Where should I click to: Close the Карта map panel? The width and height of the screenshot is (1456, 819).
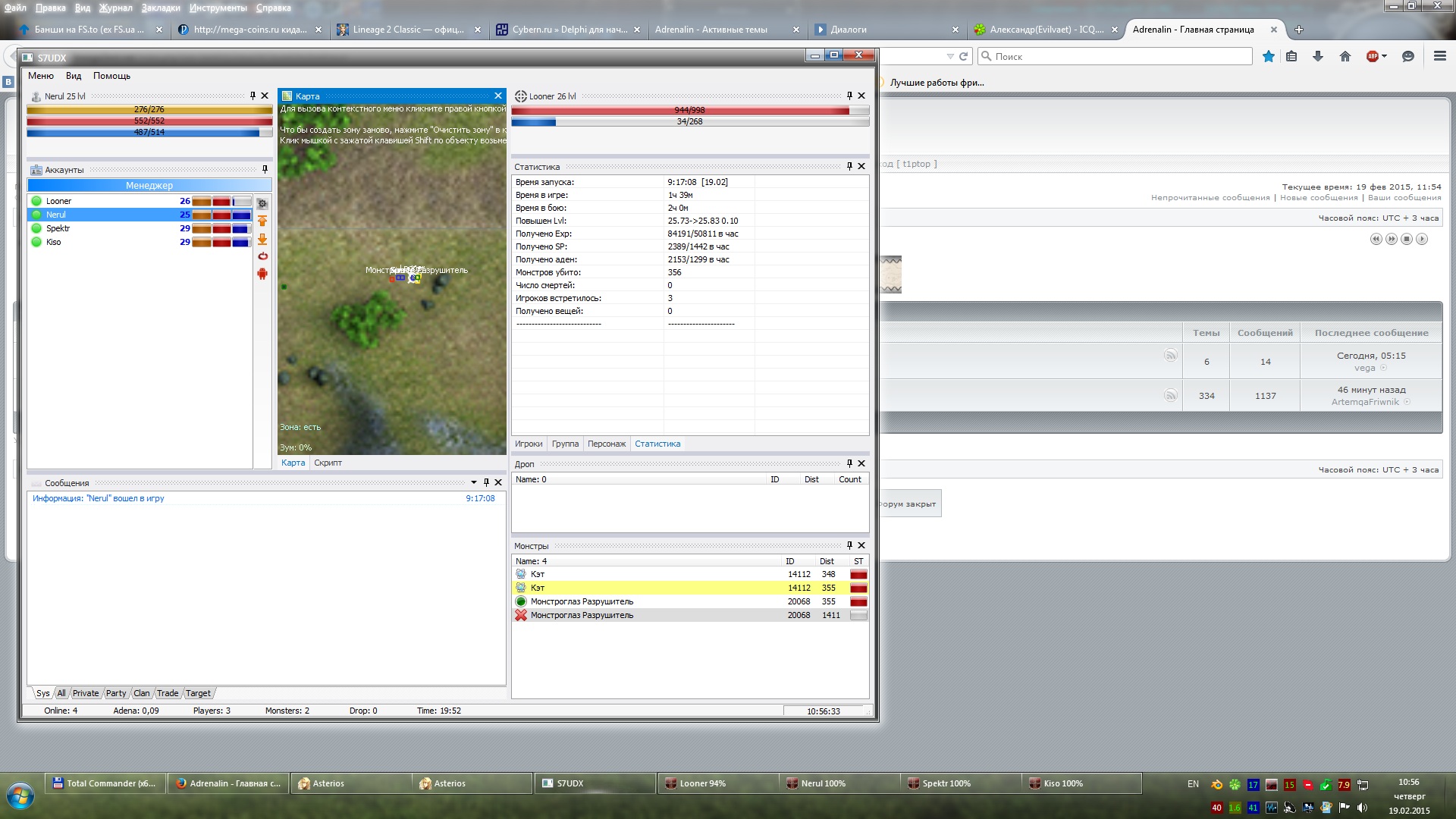coord(498,96)
